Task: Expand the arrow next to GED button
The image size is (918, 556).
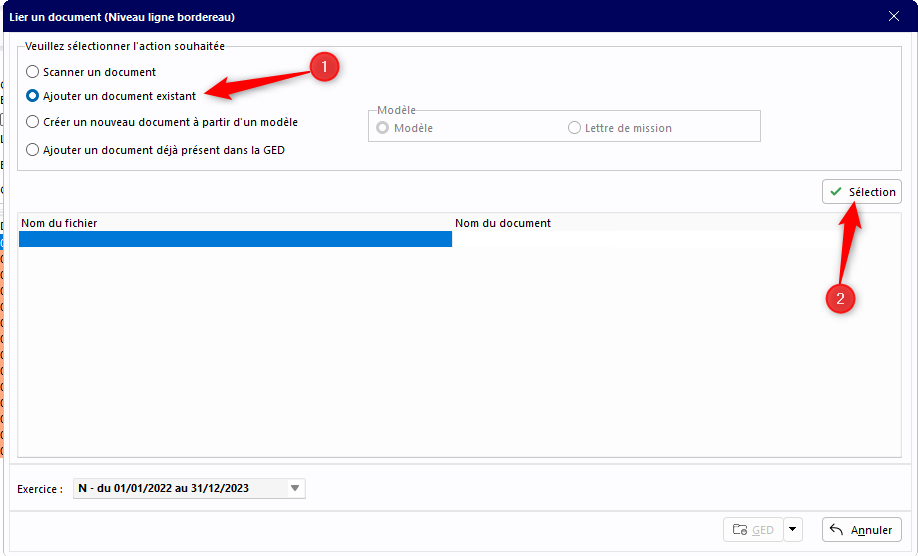Action: coord(792,530)
